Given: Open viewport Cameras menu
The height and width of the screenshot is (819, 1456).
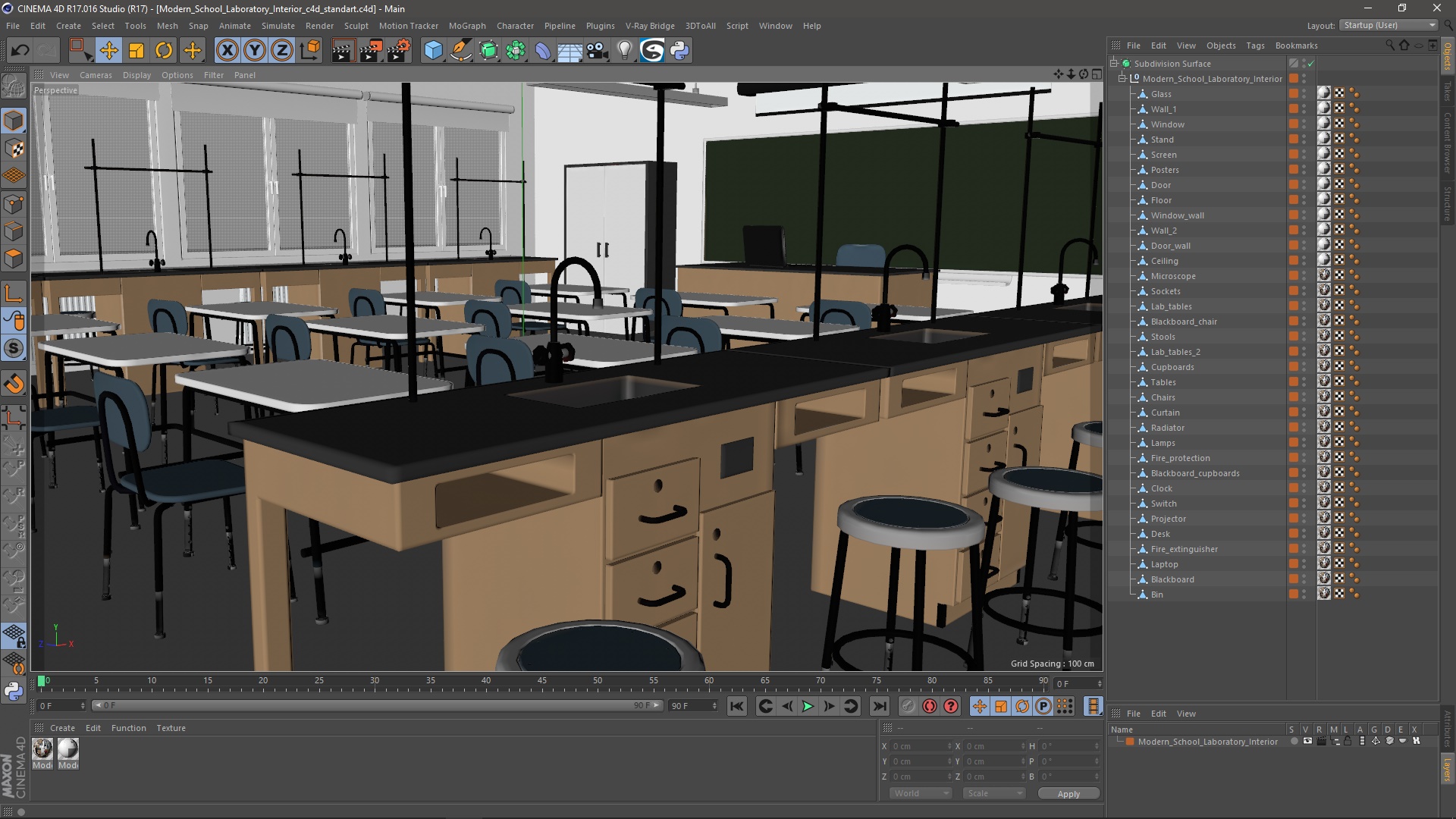Looking at the screenshot, I should coord(96,75).
